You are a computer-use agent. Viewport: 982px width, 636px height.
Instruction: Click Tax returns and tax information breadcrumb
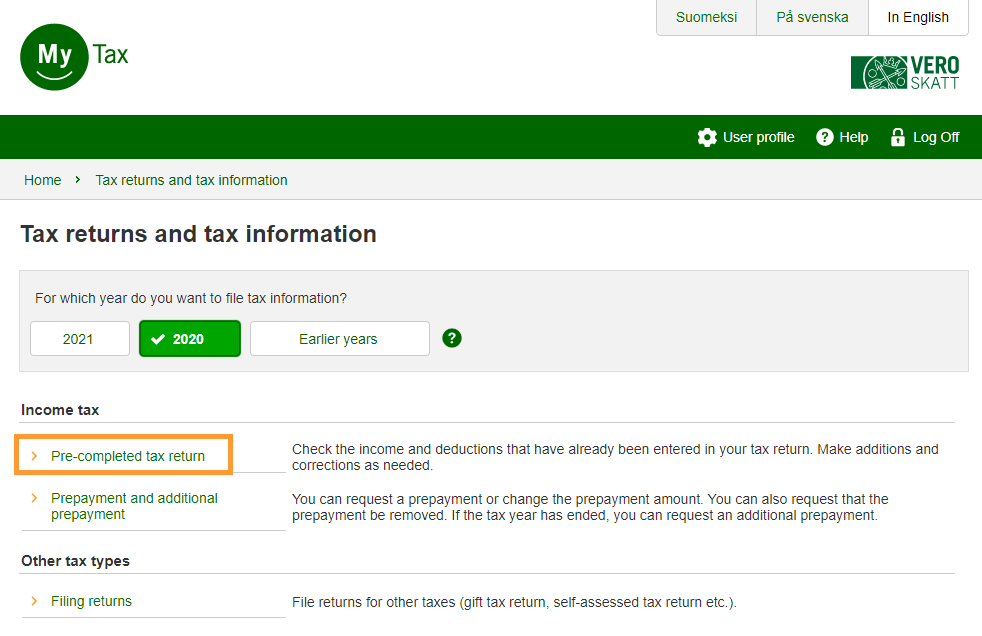191,180
